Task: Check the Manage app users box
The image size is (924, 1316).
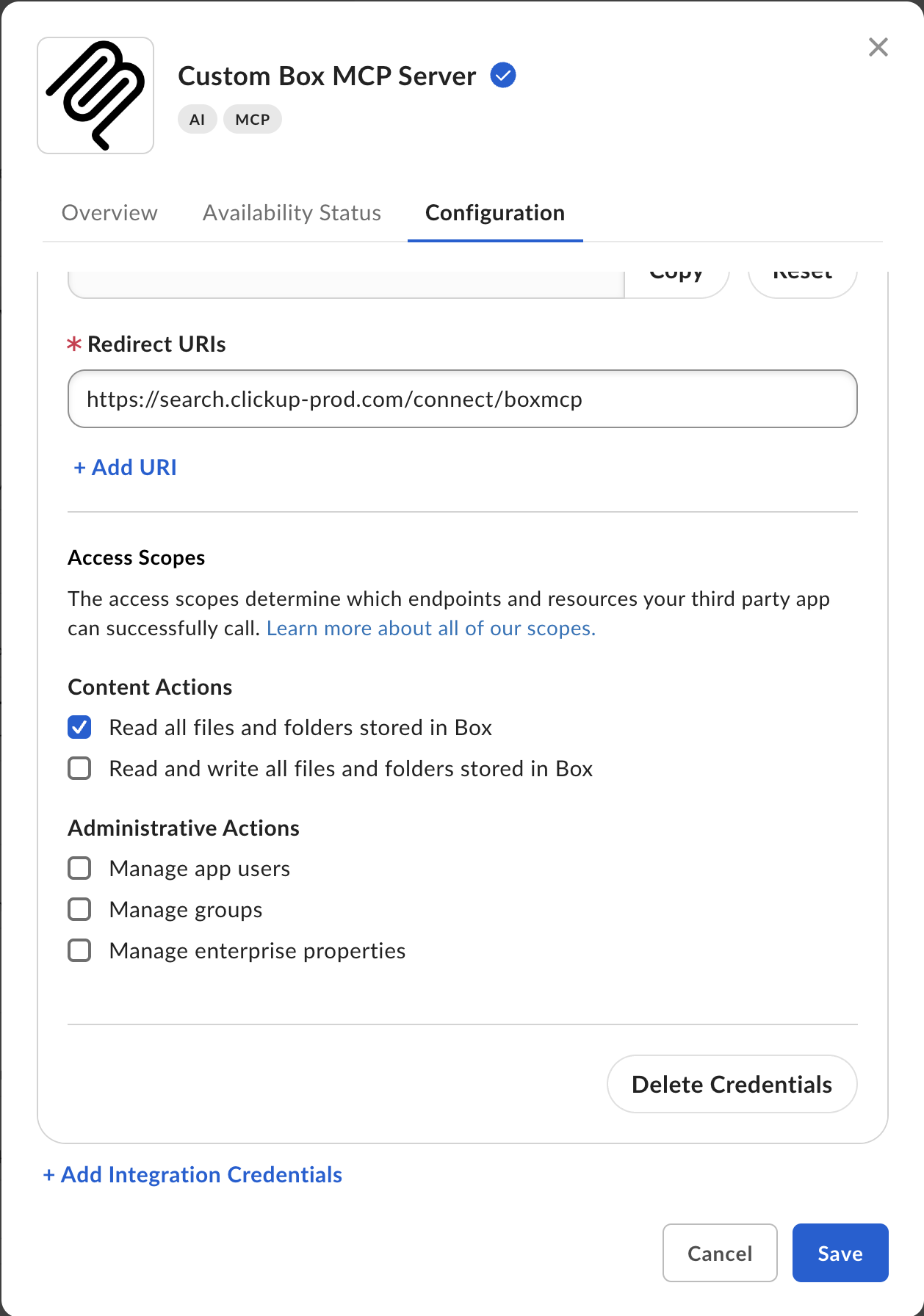Action: coord(79,868)
